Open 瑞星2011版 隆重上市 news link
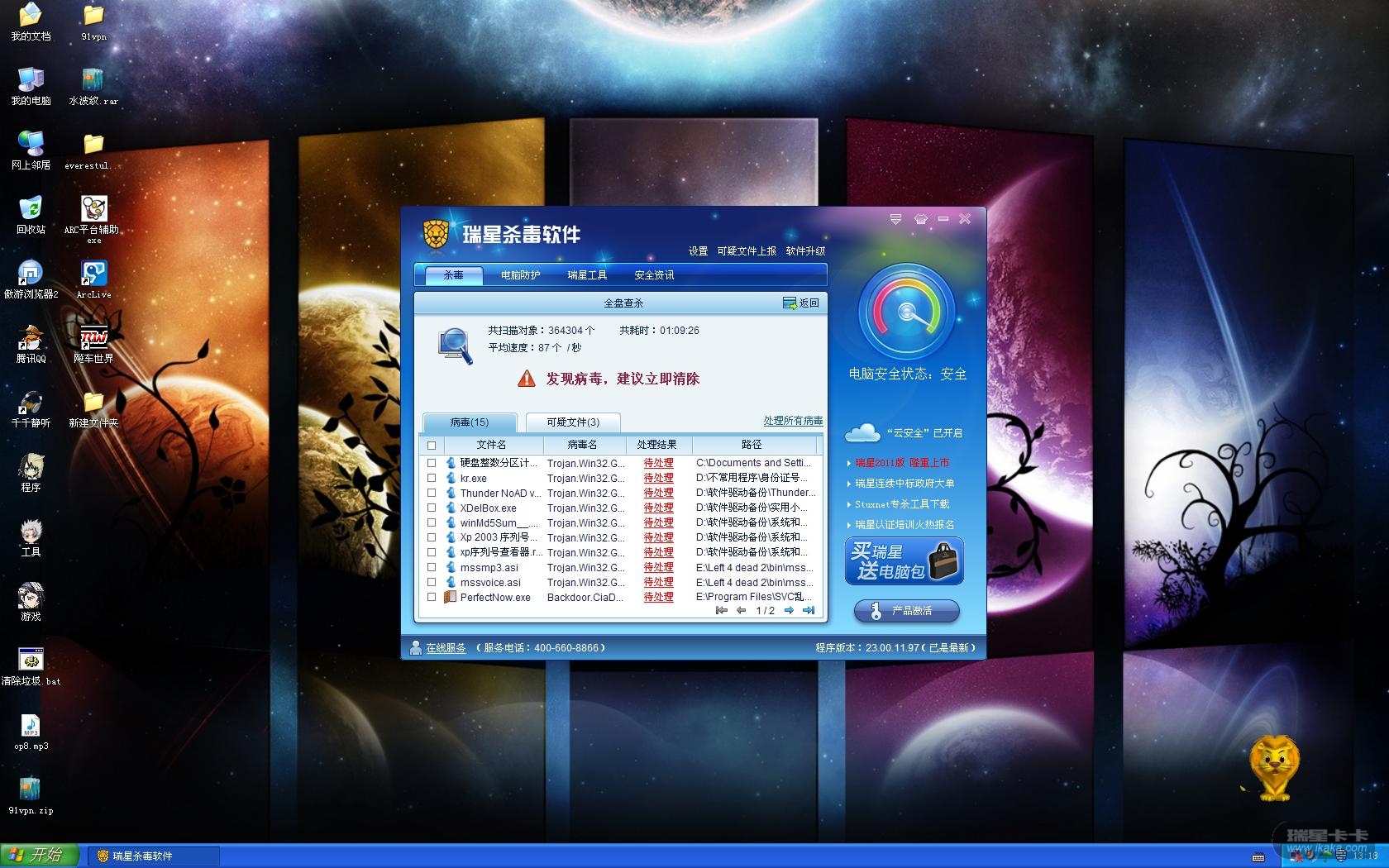 tap(902, 463)
